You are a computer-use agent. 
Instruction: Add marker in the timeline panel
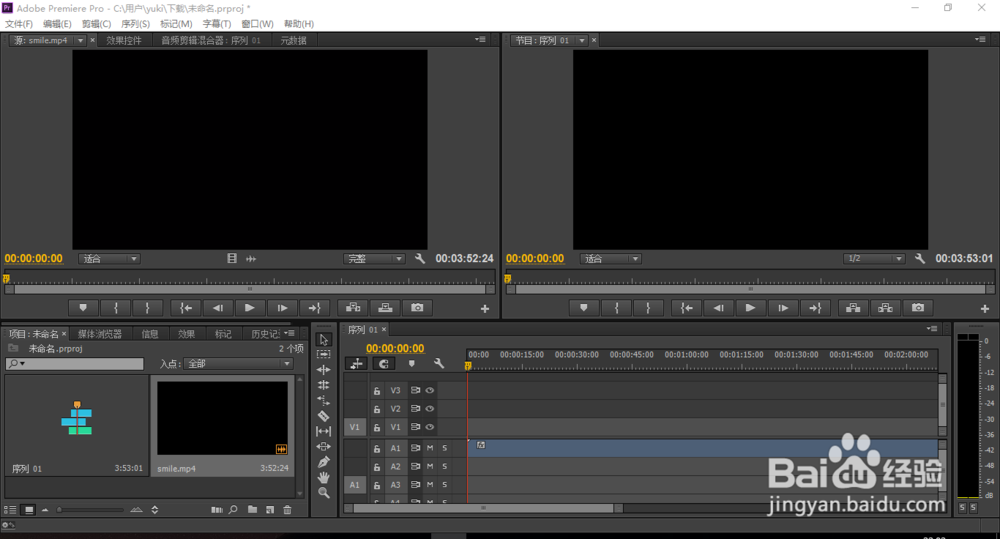point(411,364)
